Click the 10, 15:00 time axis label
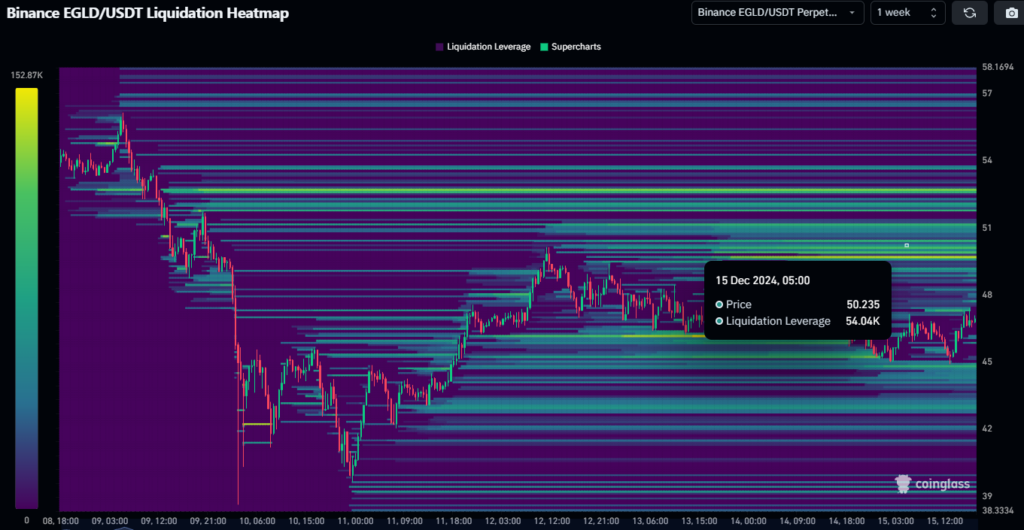The width and height of the screenshot is (1024, 530). pyautogui.click(x=308, y=521)
